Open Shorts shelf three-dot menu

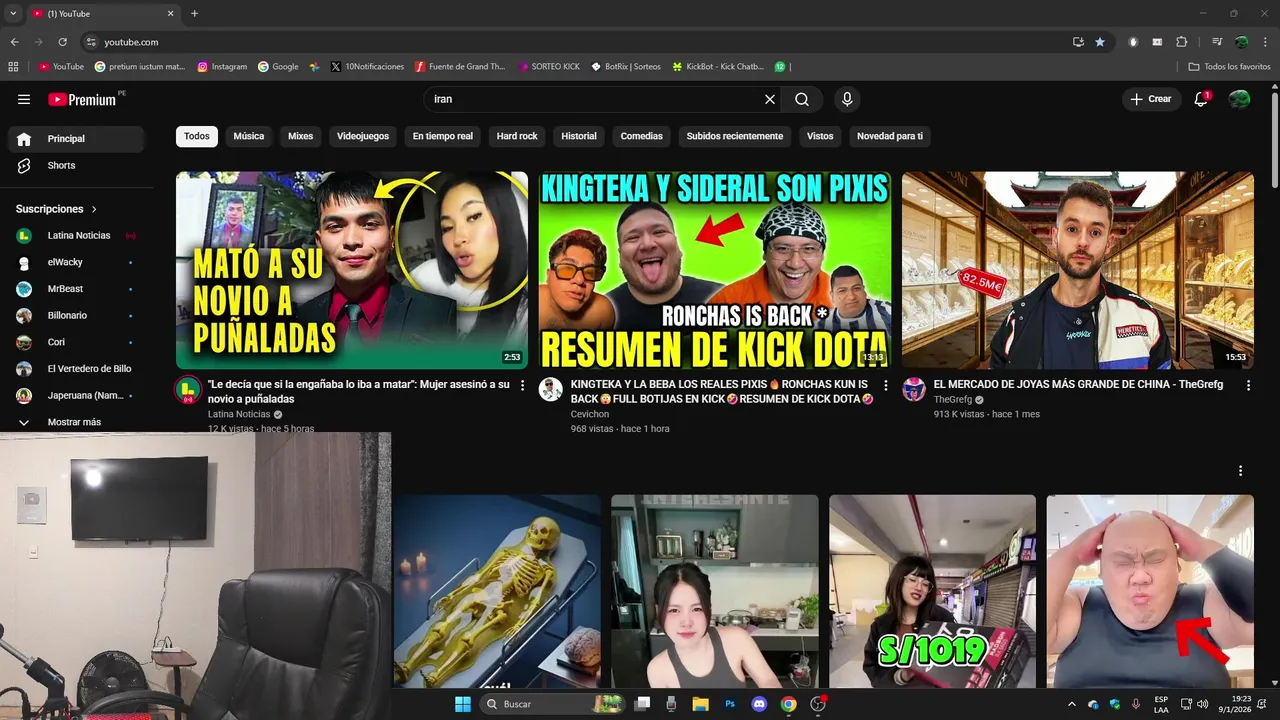[x=1241, y=471]
